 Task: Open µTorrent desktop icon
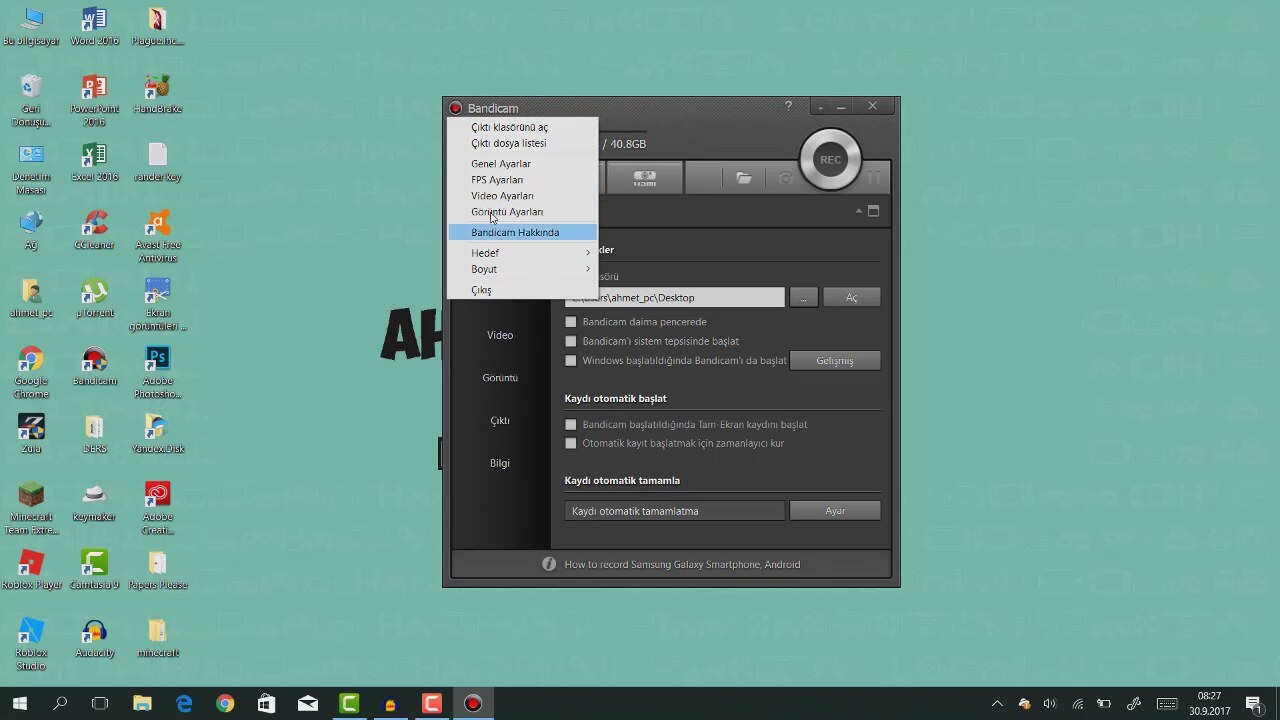click(x=94, y=299)
